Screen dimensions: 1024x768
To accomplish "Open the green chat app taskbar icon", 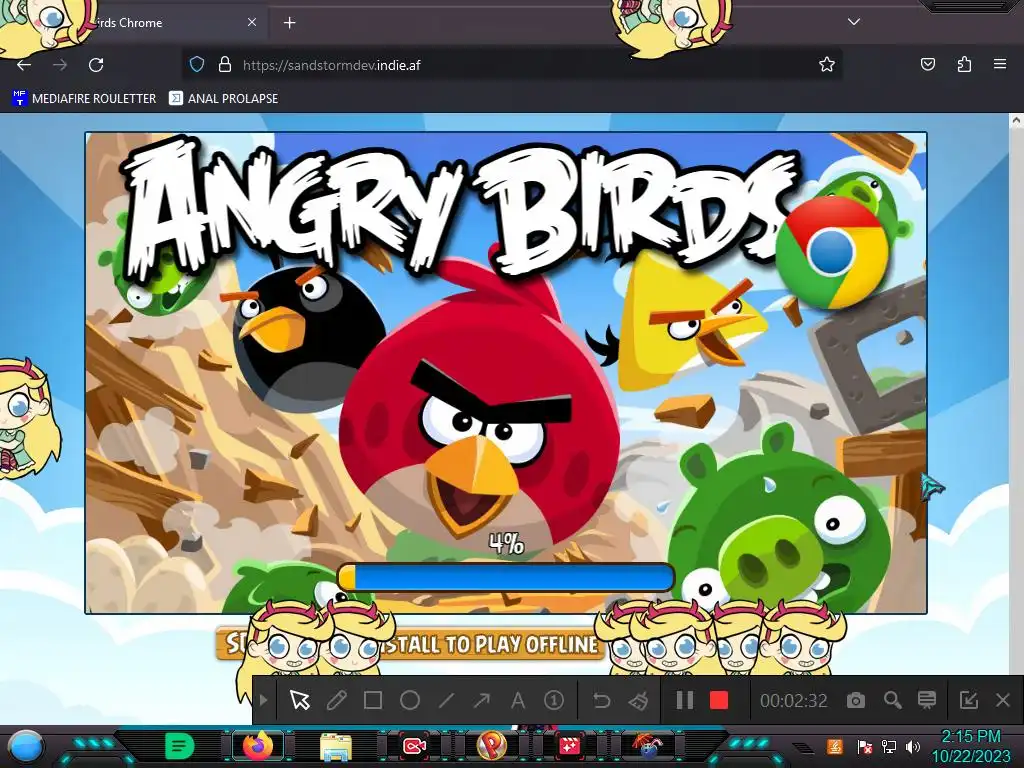I will (x=178, y=746).
